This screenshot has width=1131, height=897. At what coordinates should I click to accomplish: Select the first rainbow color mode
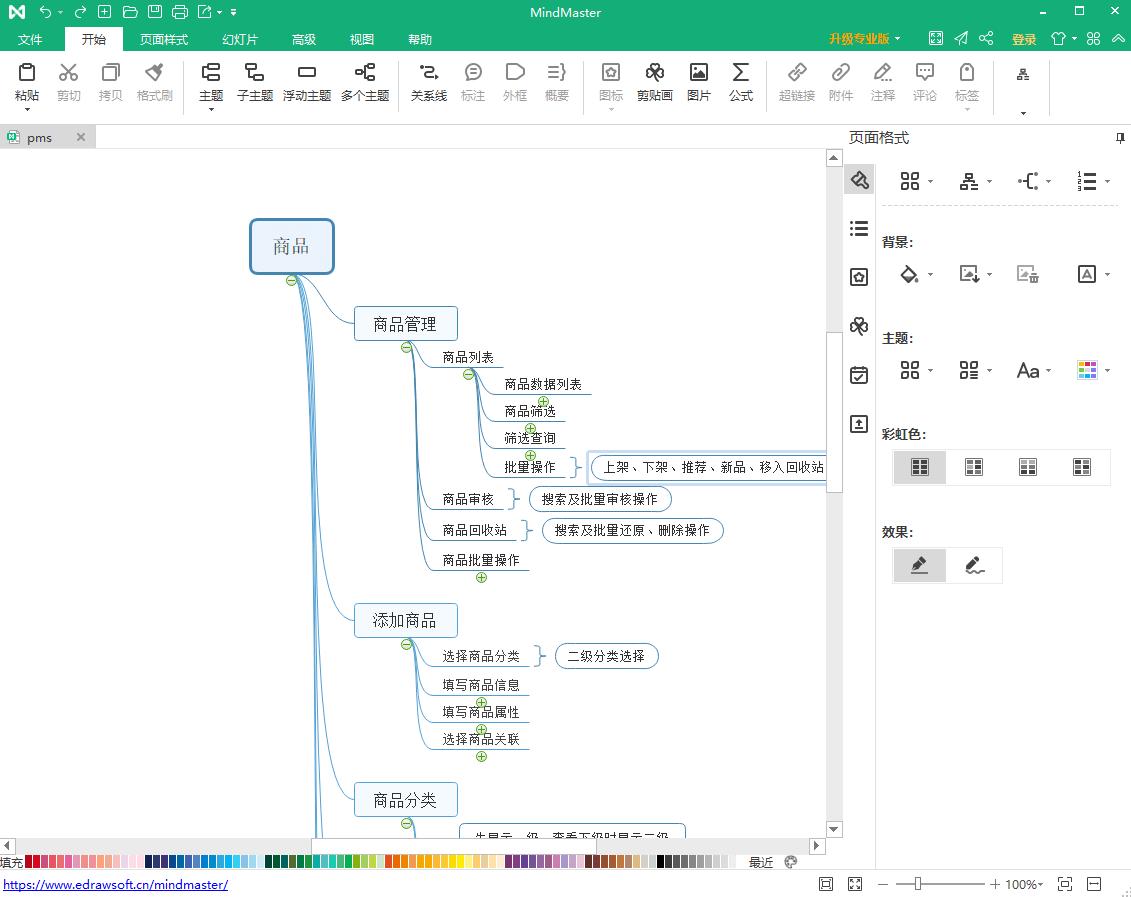(x=920, y=467)
